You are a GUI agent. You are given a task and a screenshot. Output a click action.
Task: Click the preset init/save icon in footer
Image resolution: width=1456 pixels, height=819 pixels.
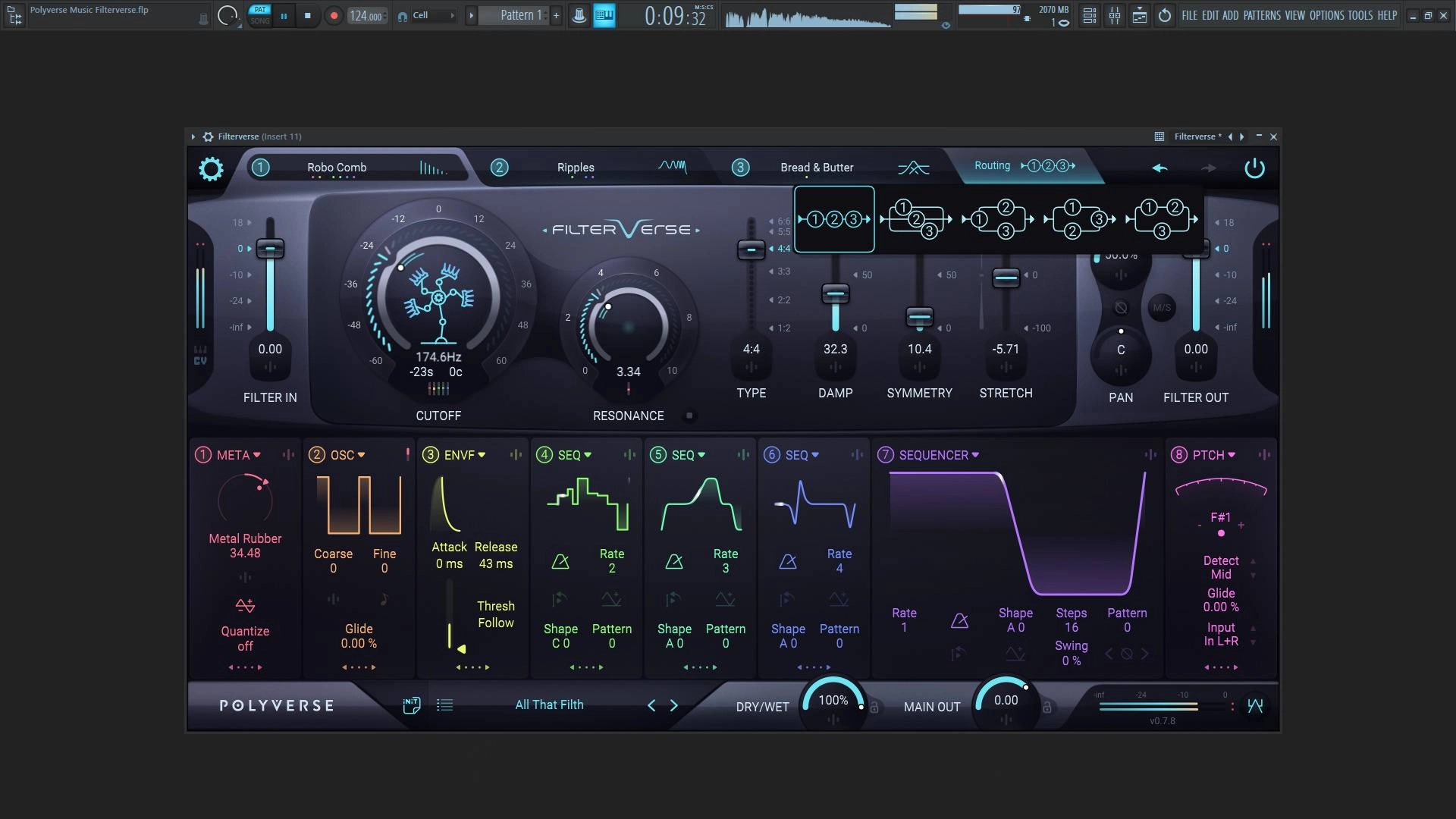[x=411, y=705]
